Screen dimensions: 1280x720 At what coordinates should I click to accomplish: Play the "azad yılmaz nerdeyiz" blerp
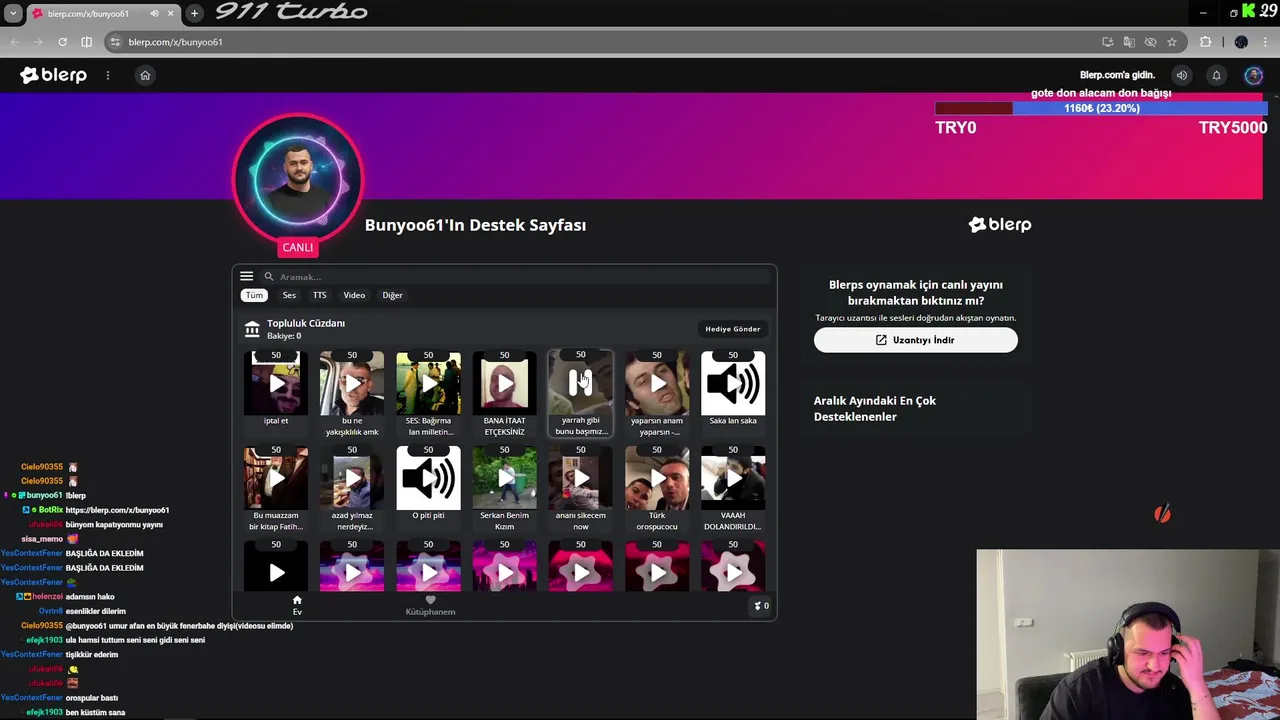click(x=352, y=477)
